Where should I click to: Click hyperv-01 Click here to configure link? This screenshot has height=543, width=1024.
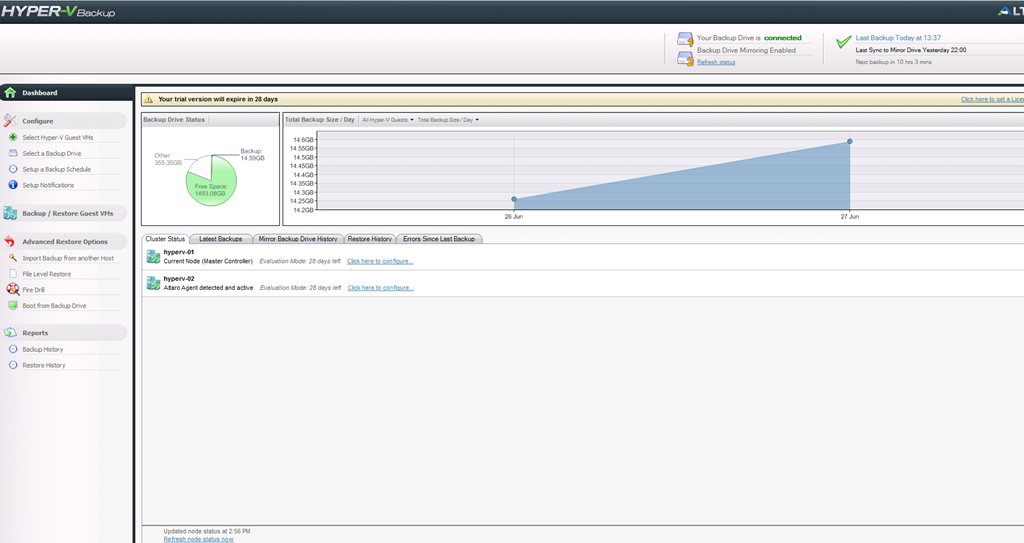click(380, 261)
